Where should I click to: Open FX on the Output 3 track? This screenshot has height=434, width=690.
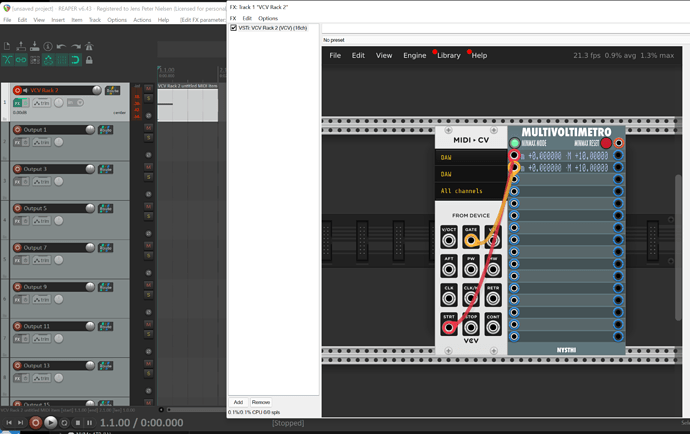coord(17,181)
